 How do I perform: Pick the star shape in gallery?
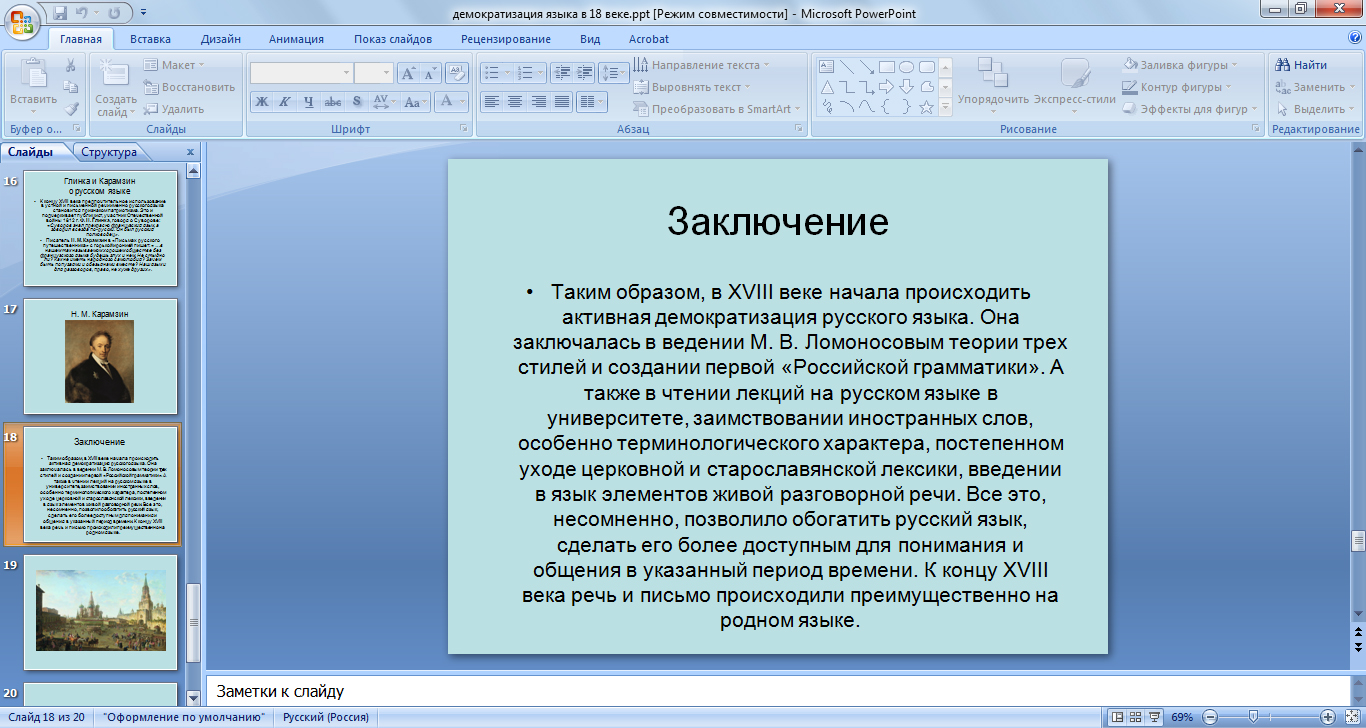tap(926, 107)
